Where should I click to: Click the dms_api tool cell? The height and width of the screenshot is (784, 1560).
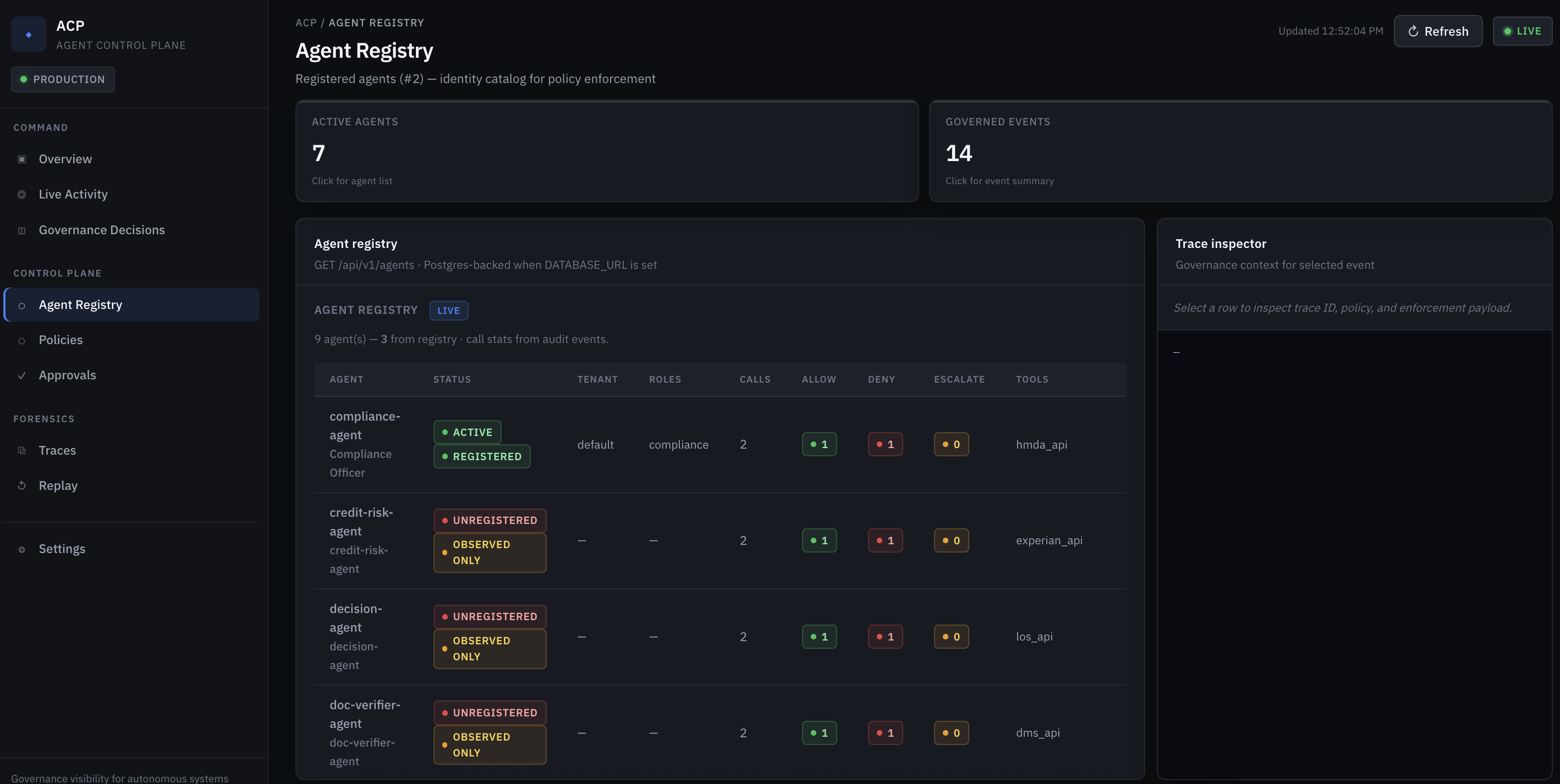(x=1037, y=733)
